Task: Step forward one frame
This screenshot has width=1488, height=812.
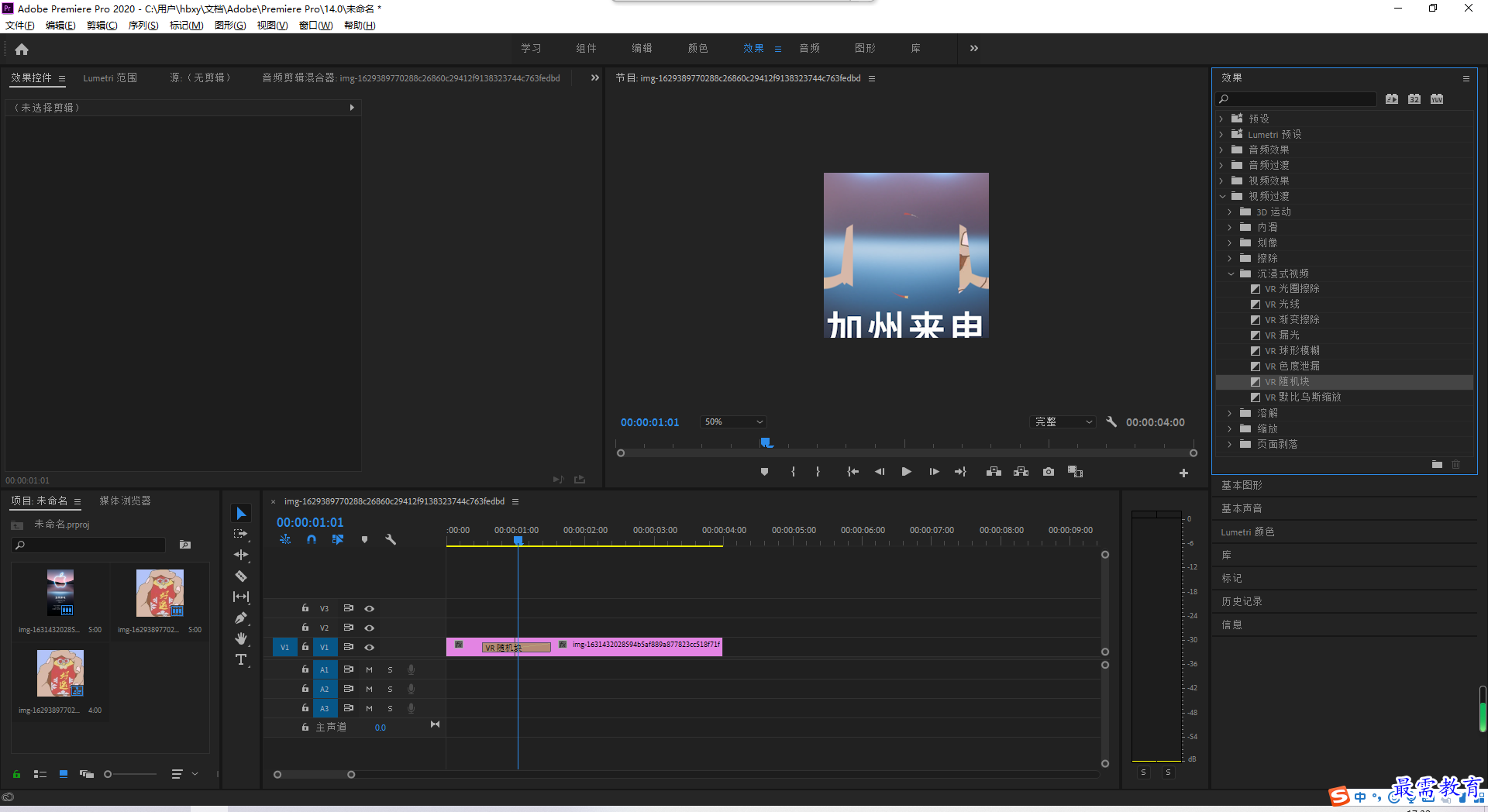Action: pos(934,472)
